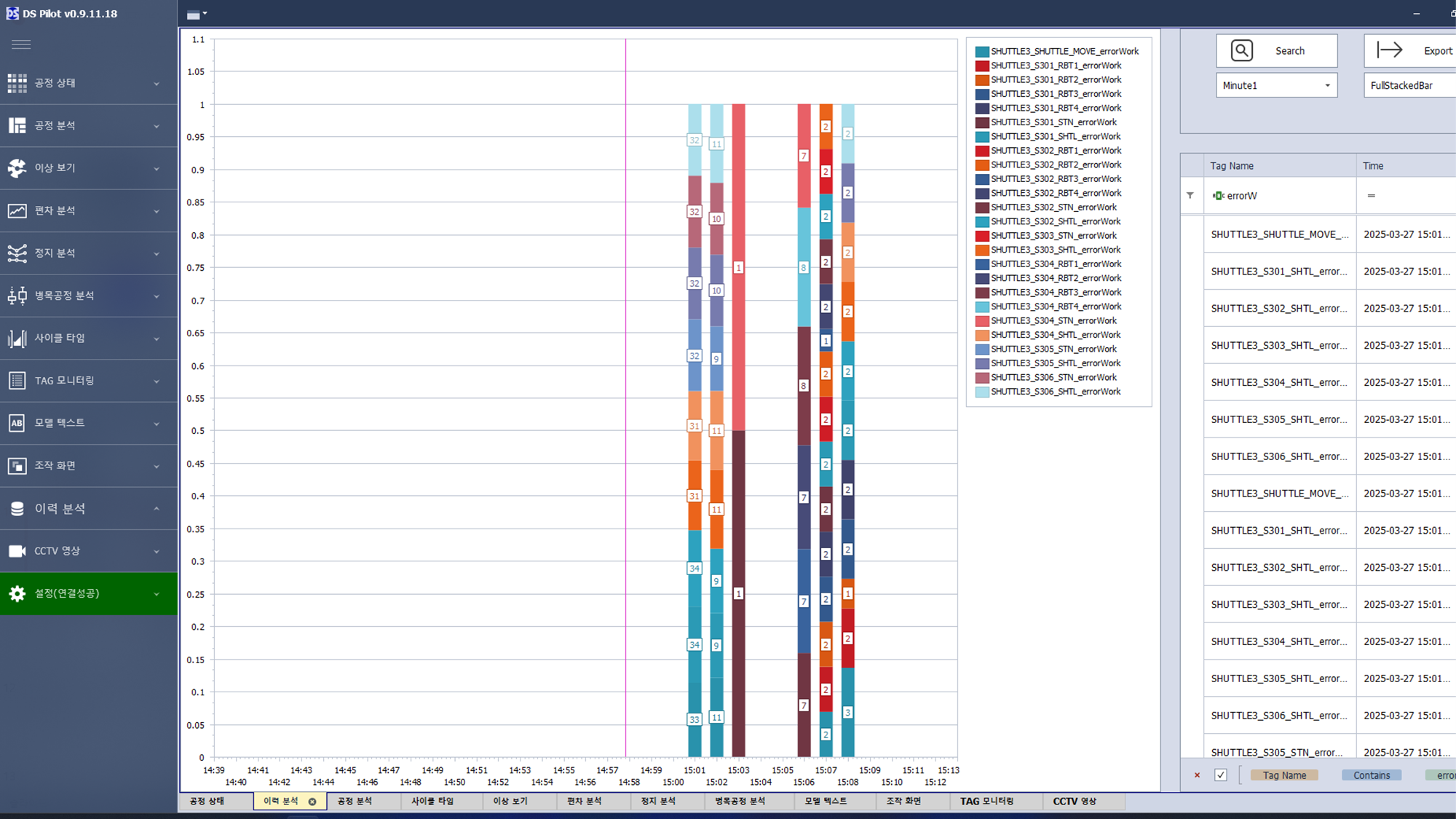Remove the filter with red X
Screen dimensions: 1456x819
1197,775
